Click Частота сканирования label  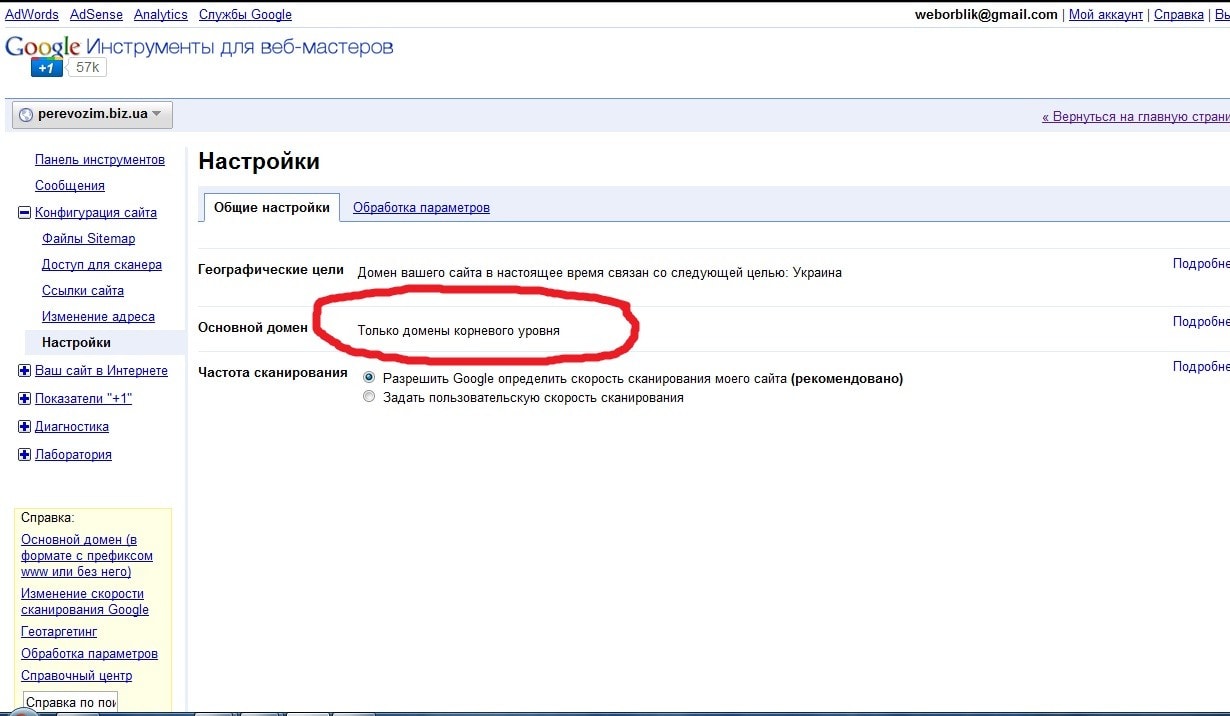[273, 372]
